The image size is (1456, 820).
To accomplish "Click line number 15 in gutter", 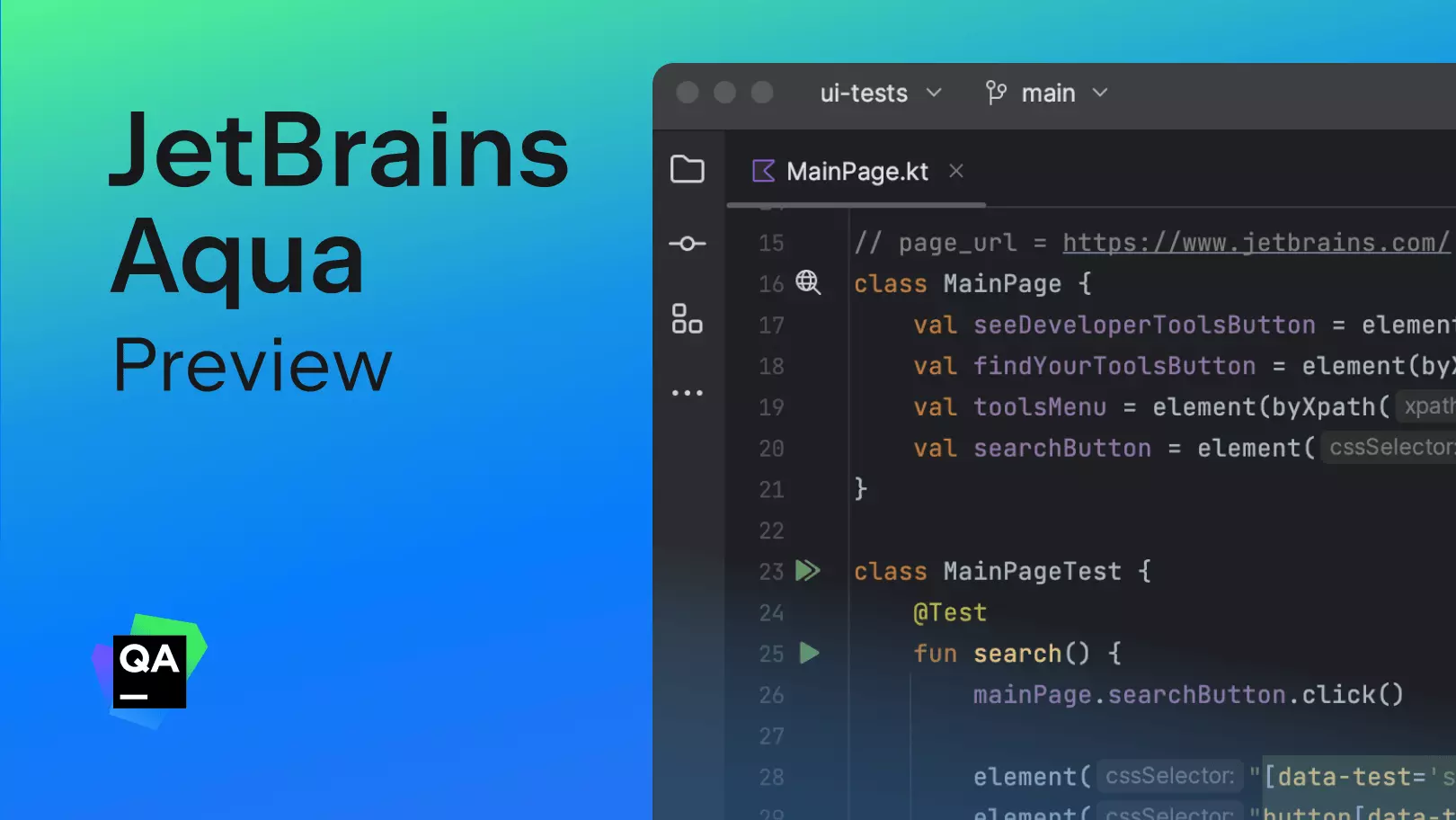I will coord(771,243).
